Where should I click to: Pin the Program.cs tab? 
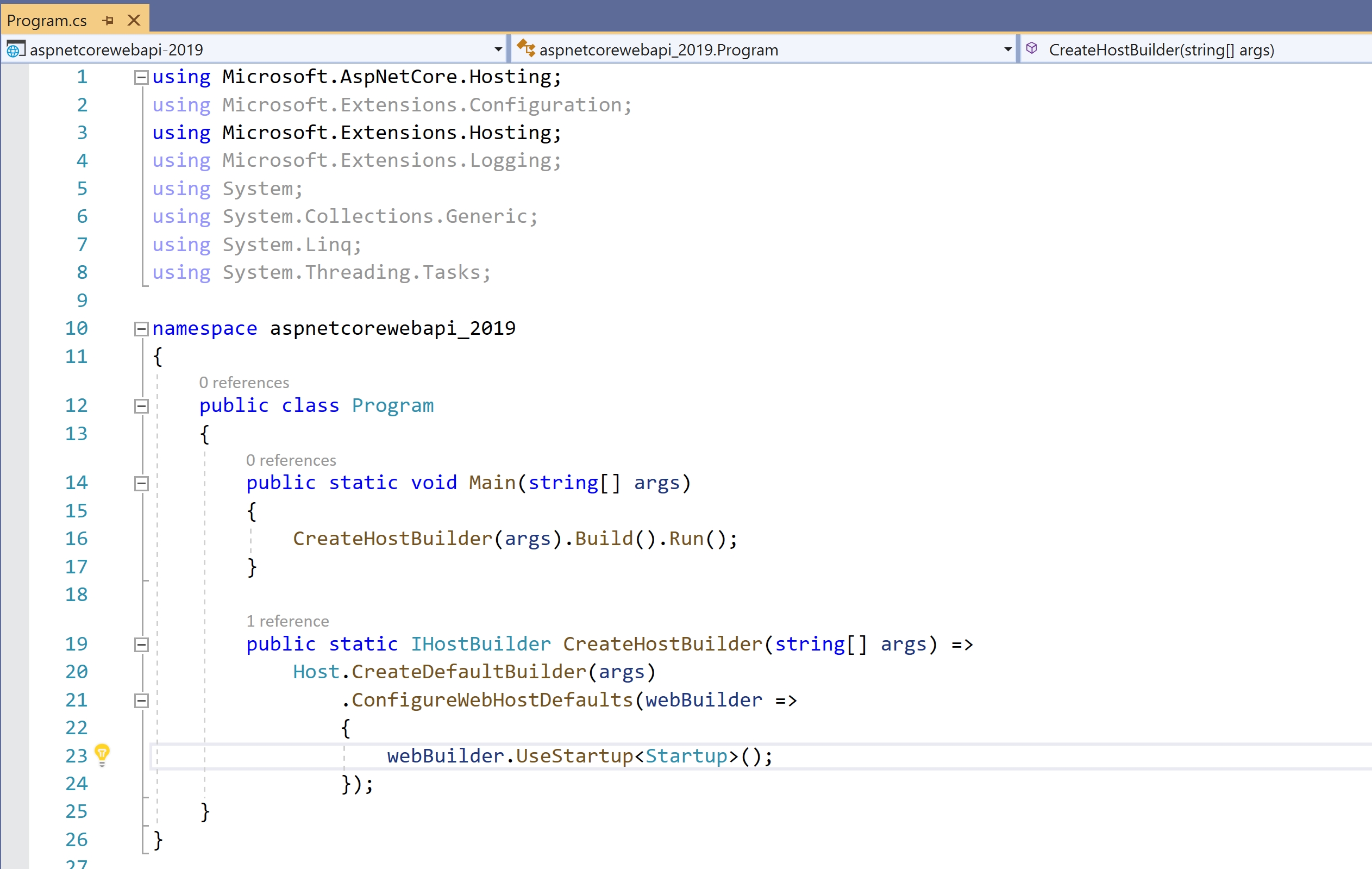pos(108,21)
